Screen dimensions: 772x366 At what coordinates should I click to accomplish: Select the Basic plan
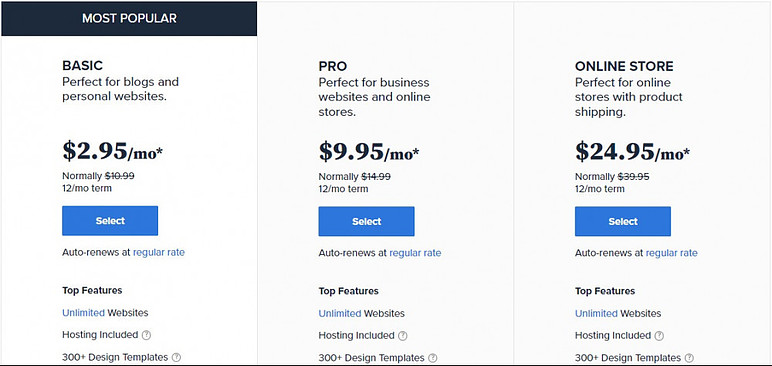pos(110,221)
